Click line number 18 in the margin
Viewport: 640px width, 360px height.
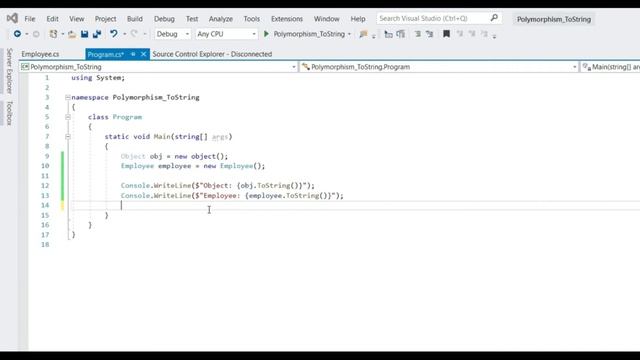click(45, 244)
